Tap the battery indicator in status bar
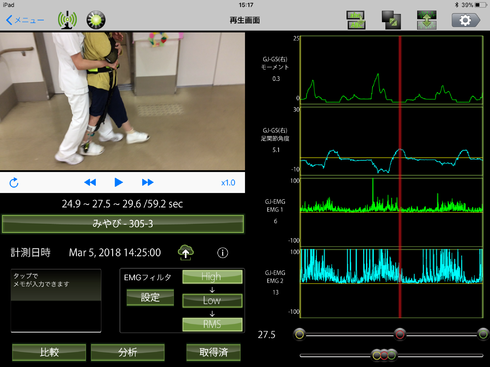The image size is (490, 367). point(481,5)
